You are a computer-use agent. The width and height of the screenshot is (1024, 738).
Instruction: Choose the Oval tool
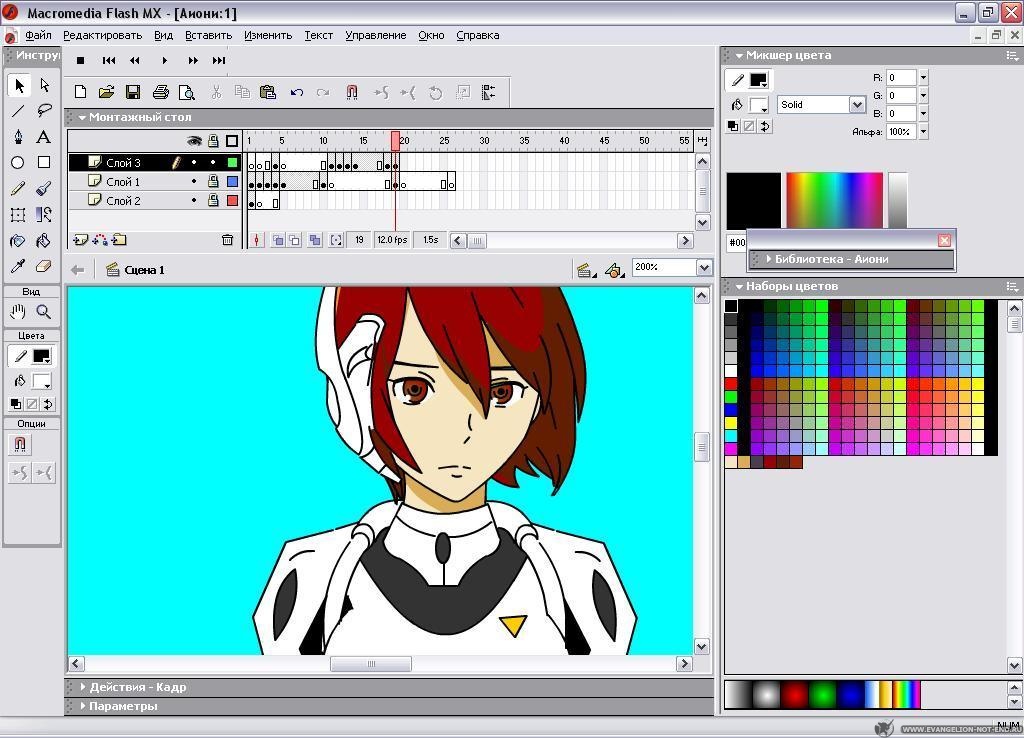coord(18,162)
